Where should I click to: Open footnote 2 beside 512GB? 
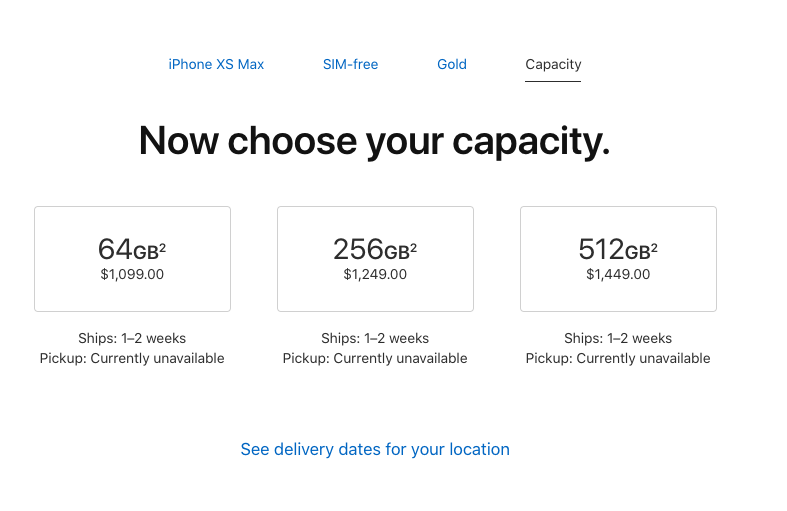pyautogui.click(x=655, y=245)
